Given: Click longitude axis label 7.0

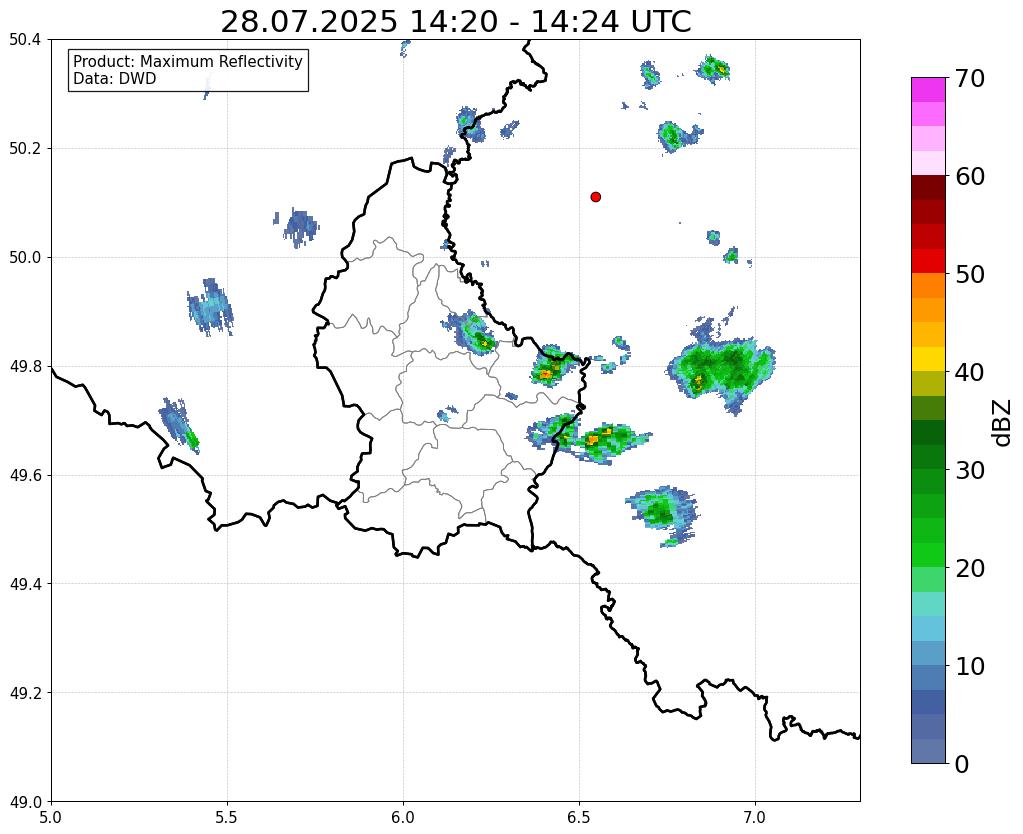Looking at the screenshot, I should [x=756, y=817].
